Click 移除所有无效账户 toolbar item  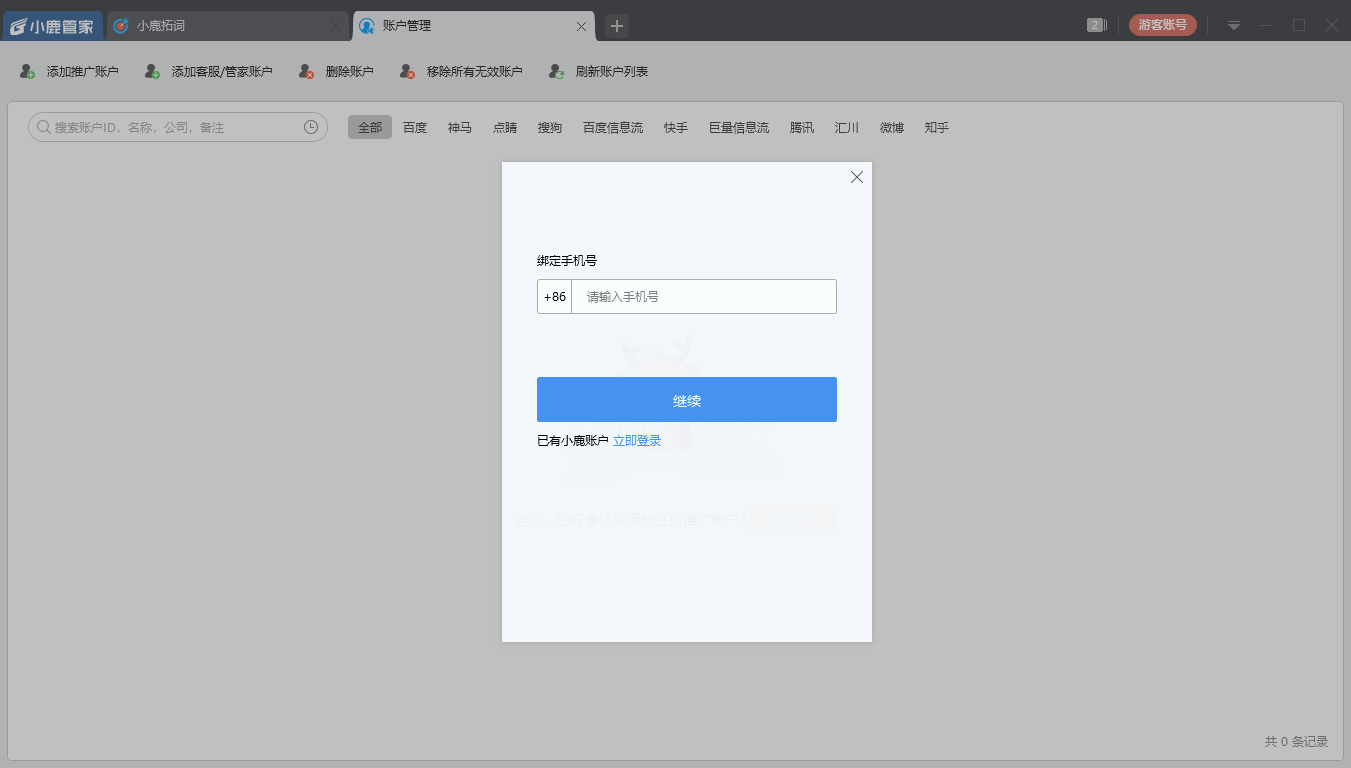tap(461, 72)
